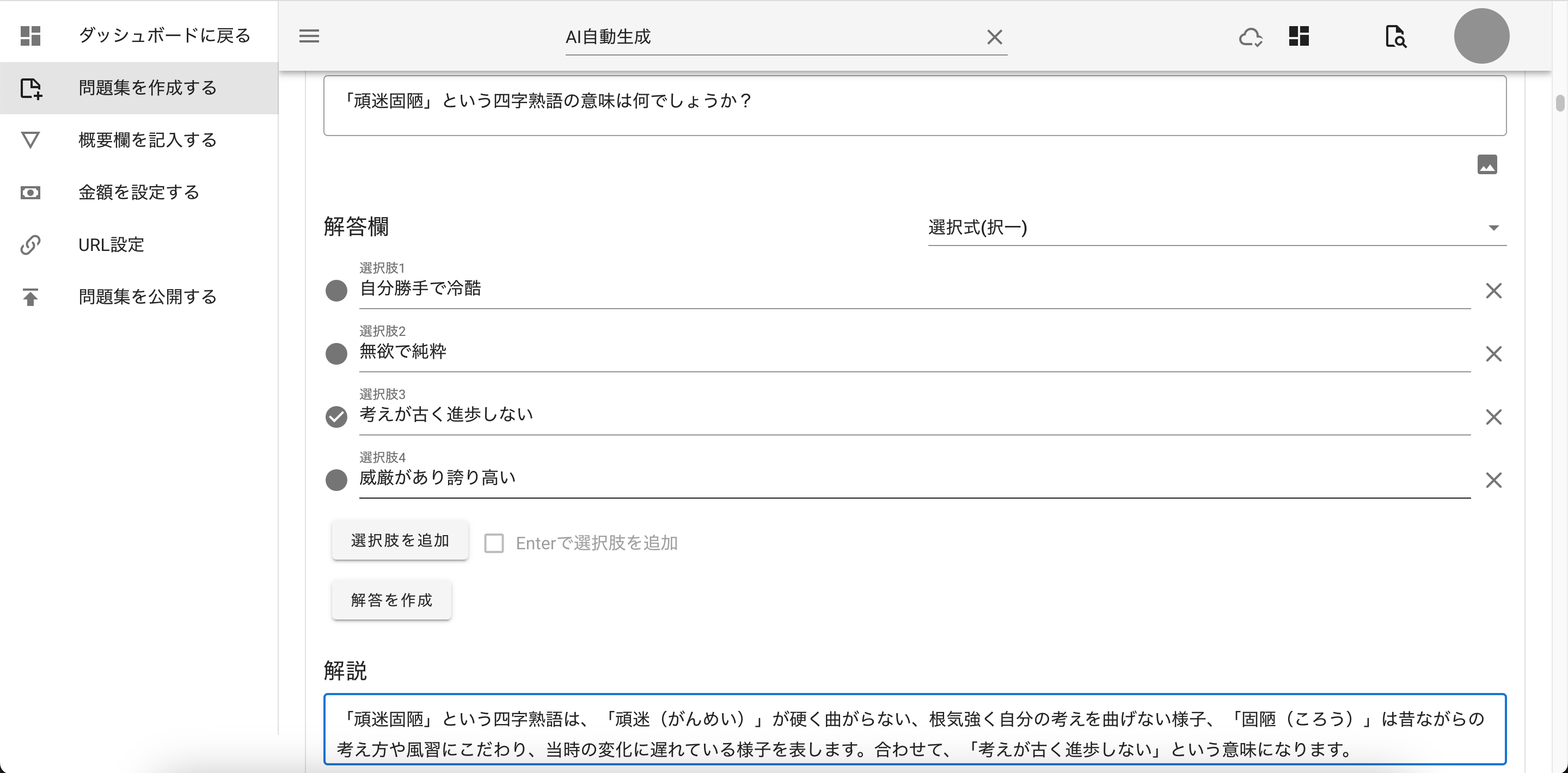Screen dimensions: 1568x773
Task: Clear the AI自動生成 title field
Action: tap(994, 37)
